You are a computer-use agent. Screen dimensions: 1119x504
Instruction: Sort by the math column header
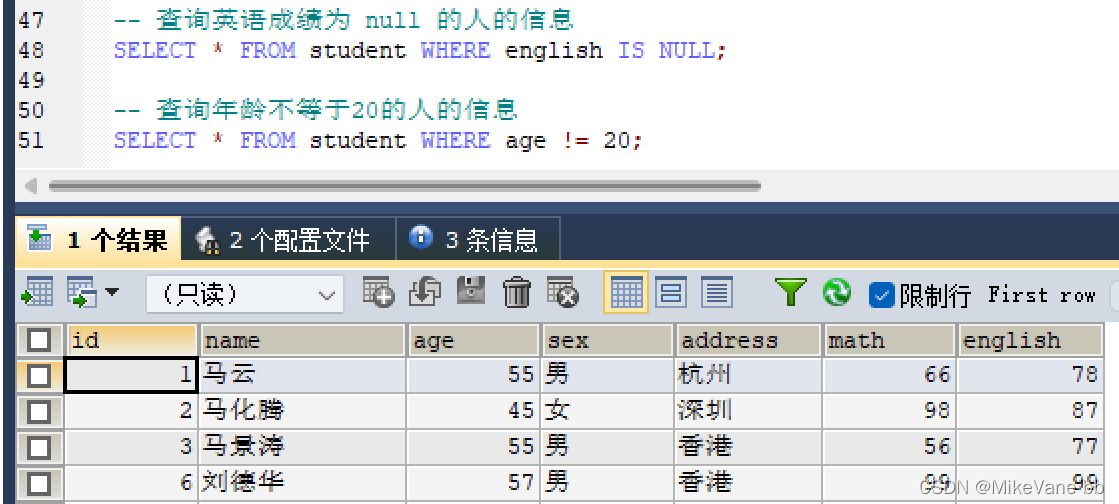(888, 340)
